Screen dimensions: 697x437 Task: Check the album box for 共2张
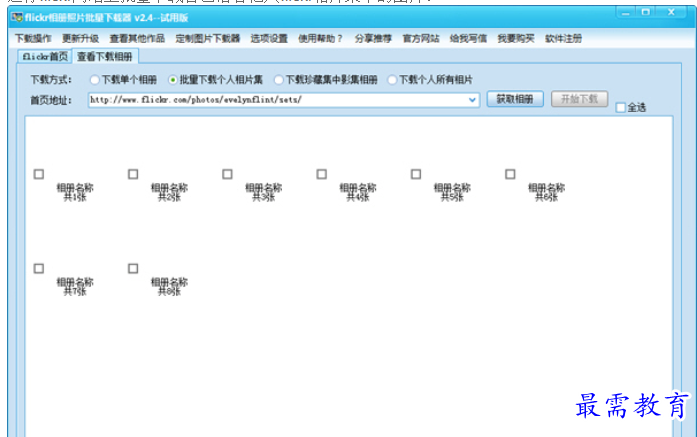[133, 174]
